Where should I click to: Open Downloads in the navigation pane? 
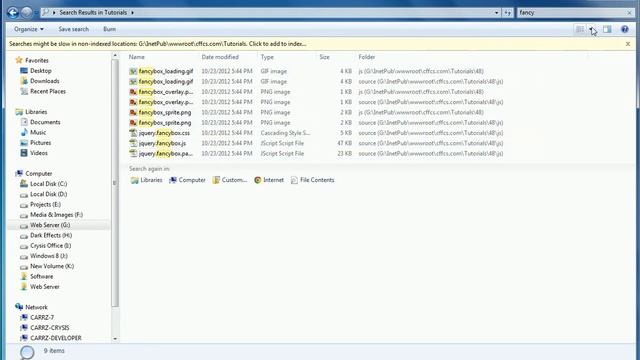tap(44, 81)
